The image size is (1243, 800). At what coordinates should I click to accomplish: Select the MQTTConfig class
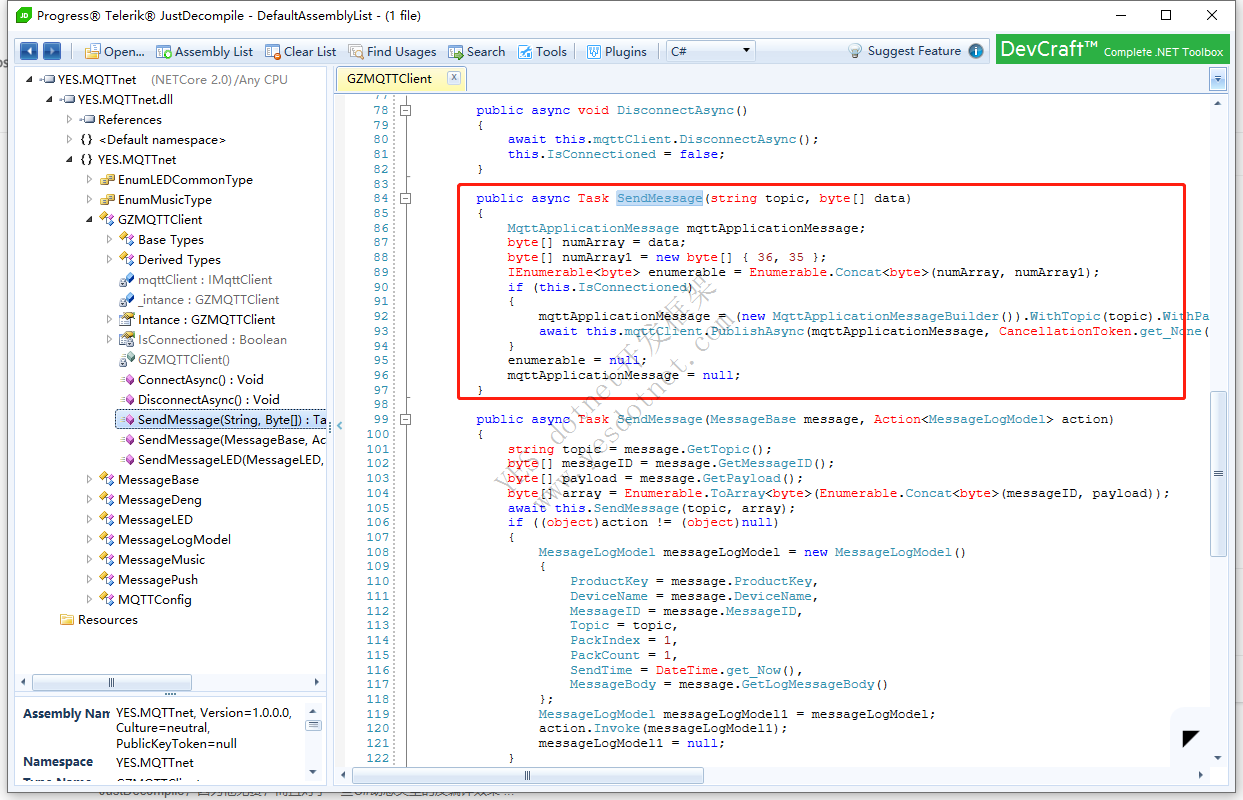point(155,599)
